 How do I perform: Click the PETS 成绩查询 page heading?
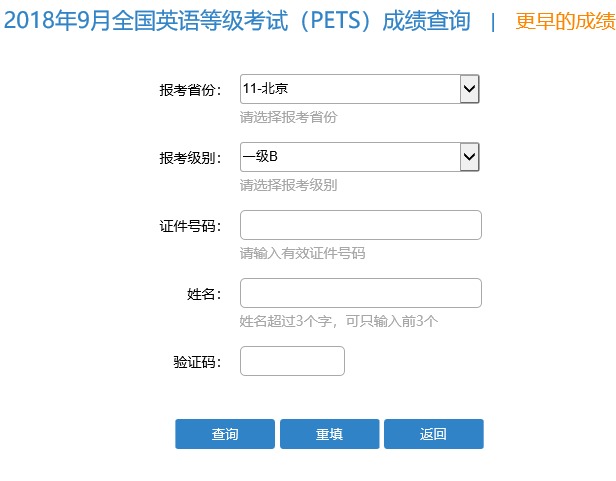pos(236,22)
